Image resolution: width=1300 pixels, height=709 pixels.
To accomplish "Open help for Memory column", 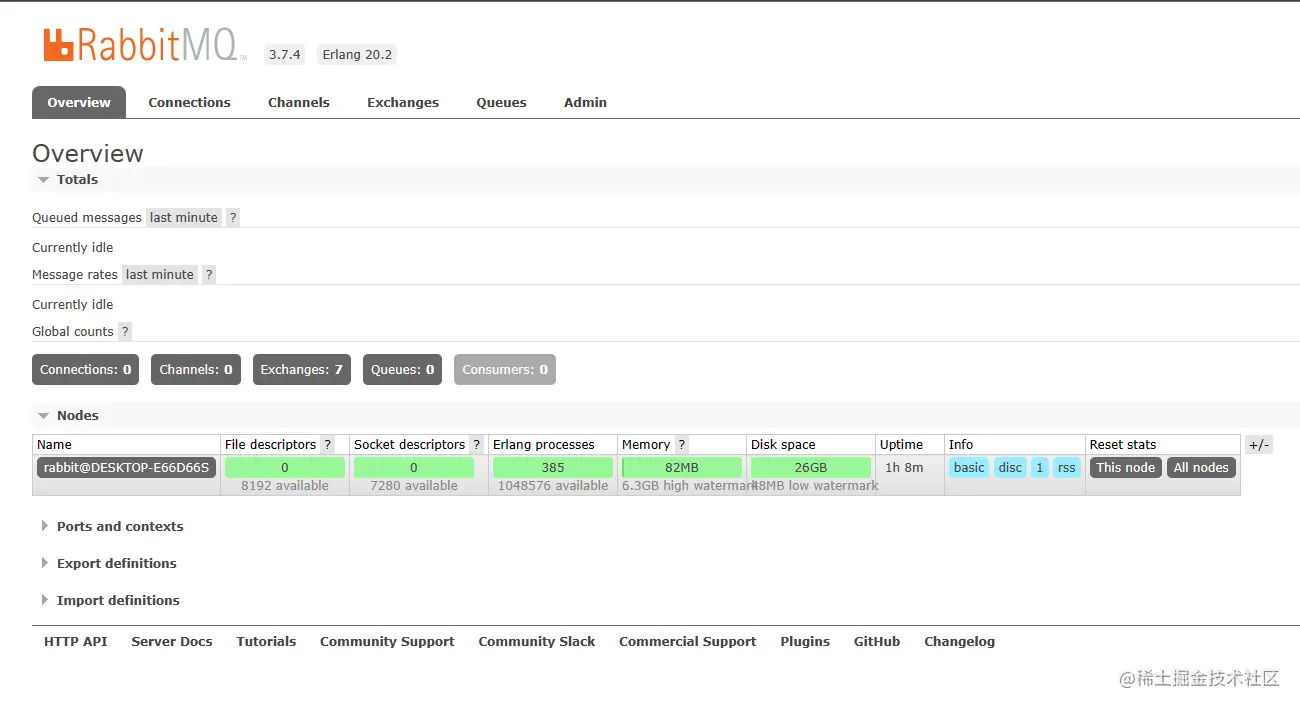I will [x=682, y=445].
